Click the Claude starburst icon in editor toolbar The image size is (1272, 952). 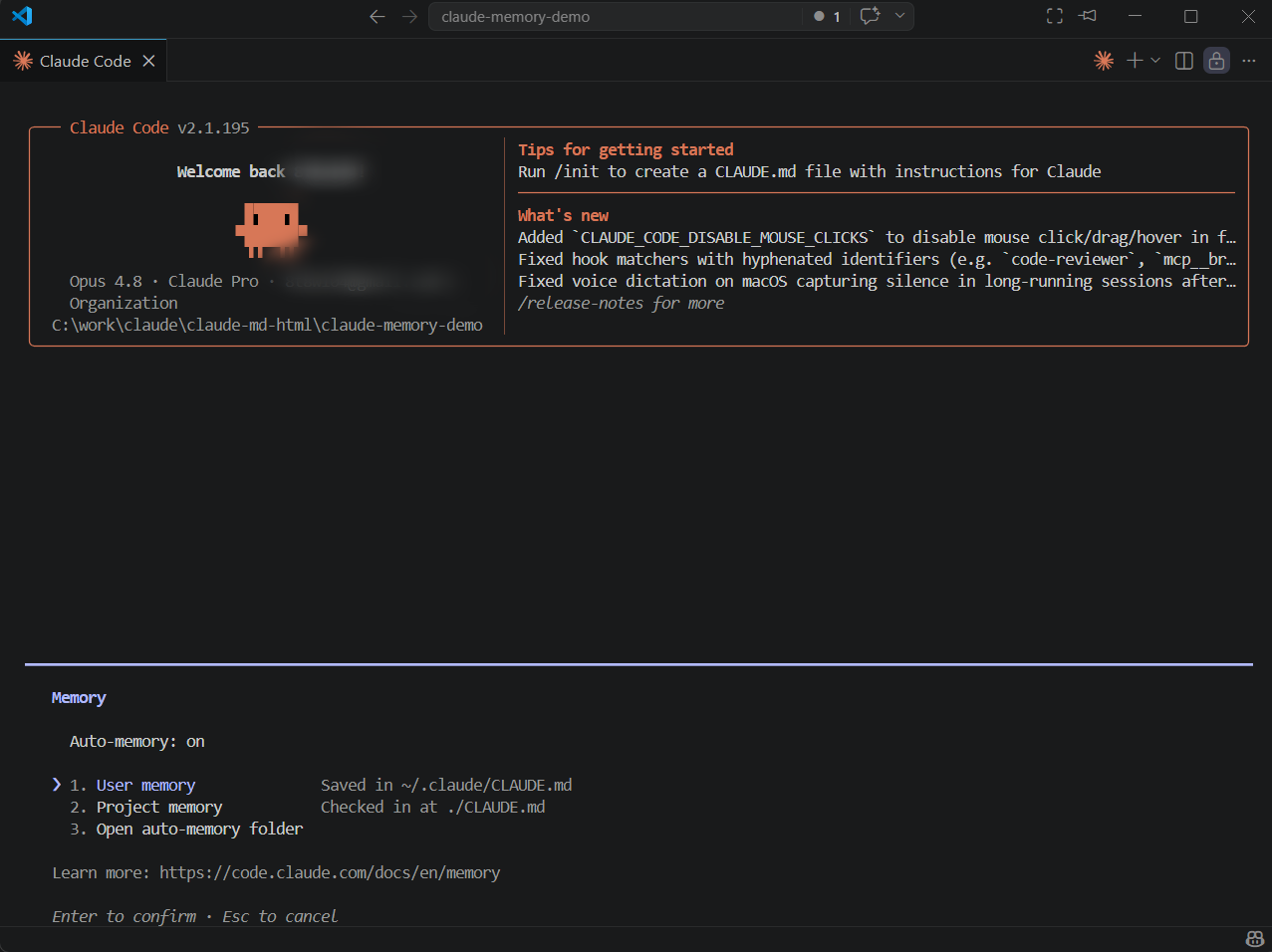pyautogui.click(x=1104, y=61)
